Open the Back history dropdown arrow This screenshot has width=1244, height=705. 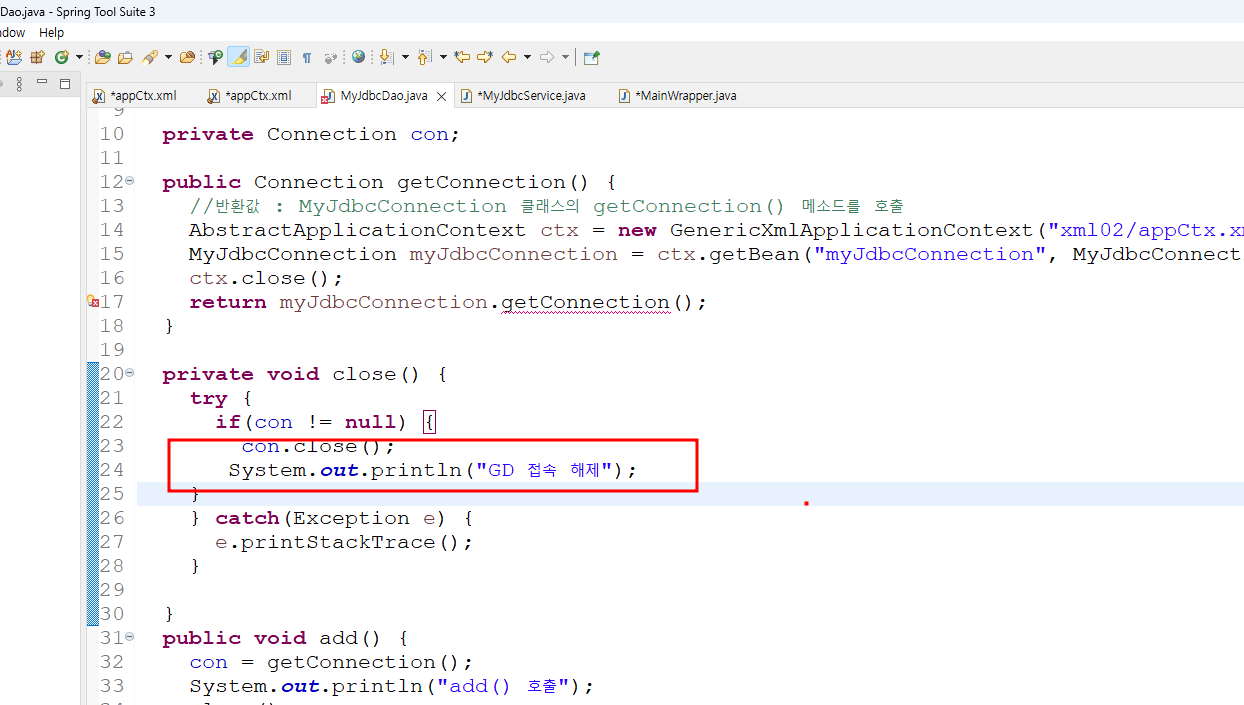(527, 57)
